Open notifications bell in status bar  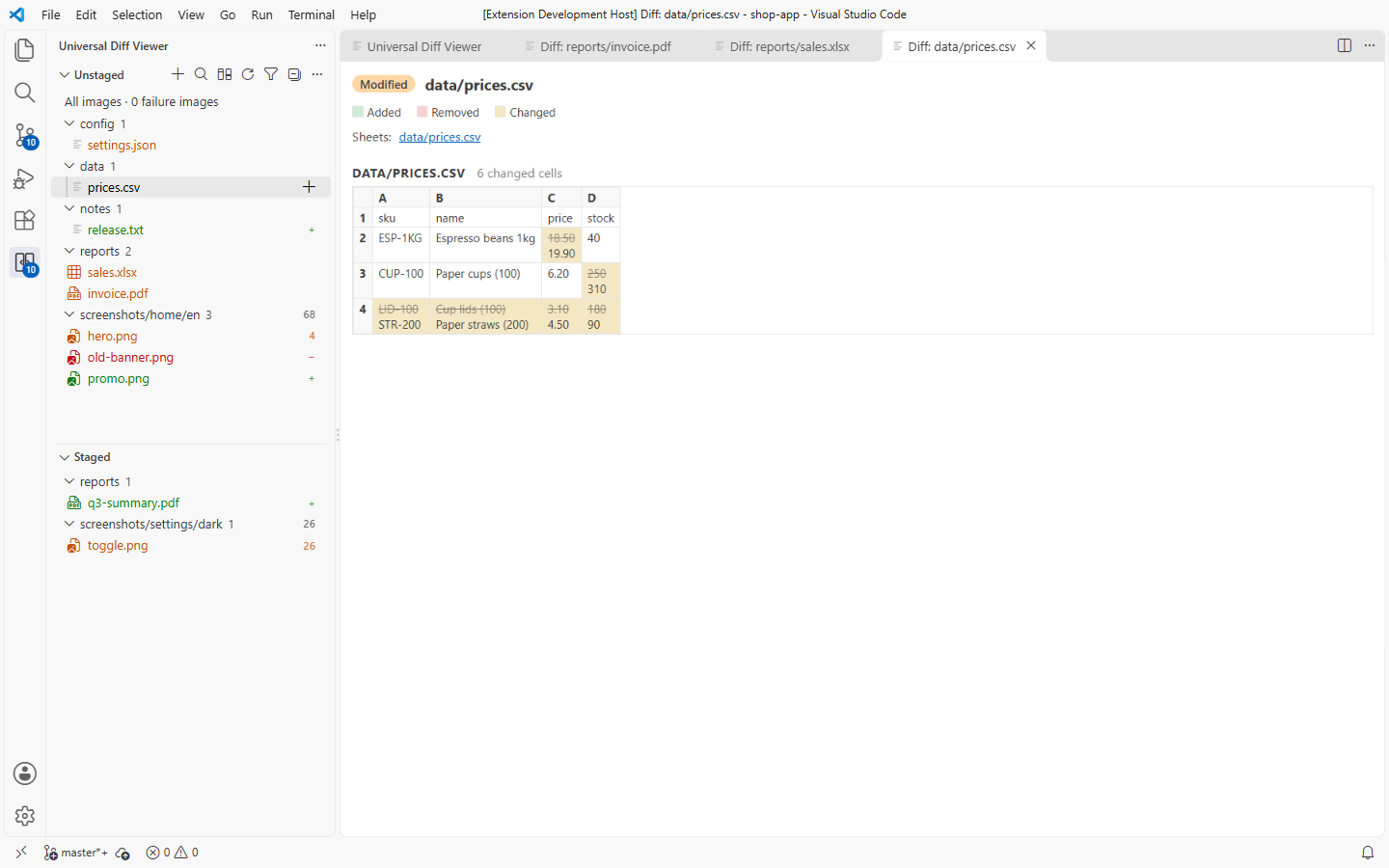point(1368,853)
